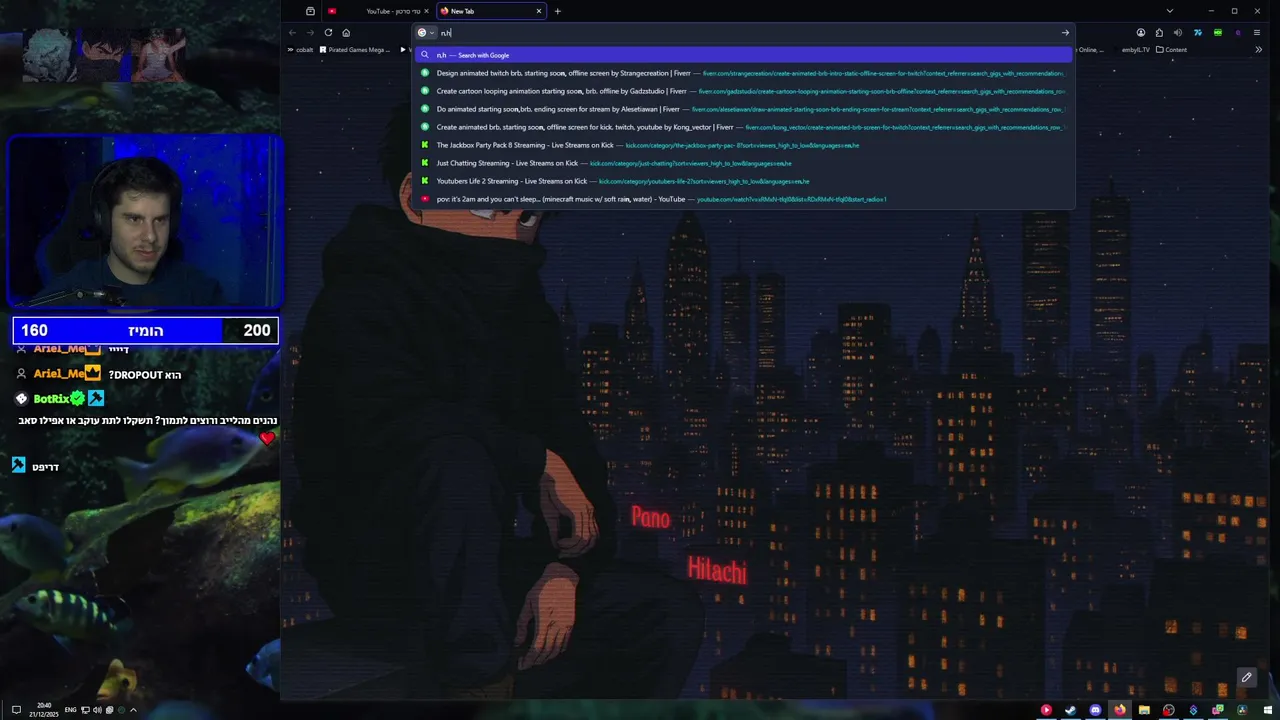Open Youtubers Life 2 Kick suggestion
1280x720 pixels.
(x=744, y=181)
